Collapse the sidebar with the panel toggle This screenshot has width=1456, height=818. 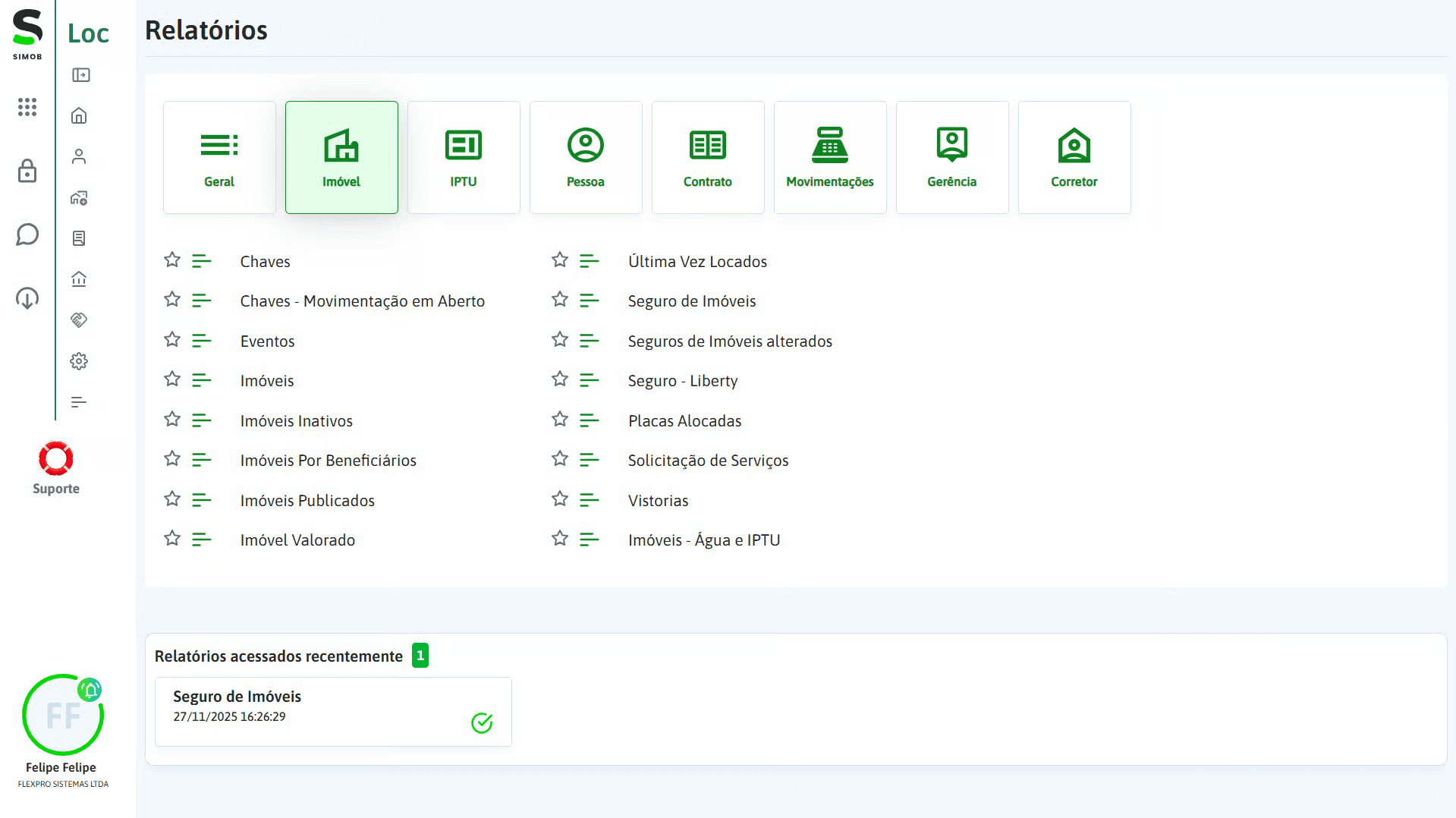click(78, 74)
